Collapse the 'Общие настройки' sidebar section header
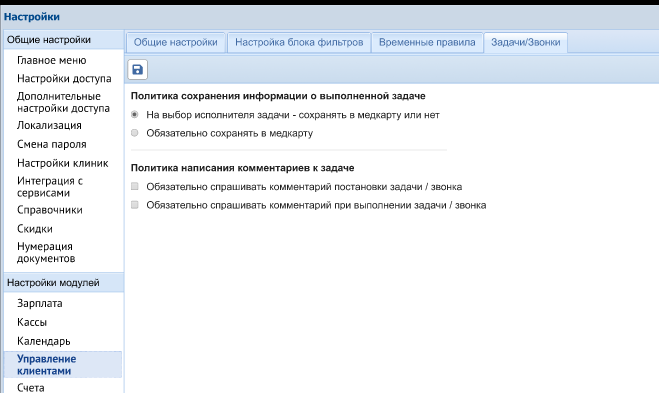659x393 pixels. click(x=63, y=40)
